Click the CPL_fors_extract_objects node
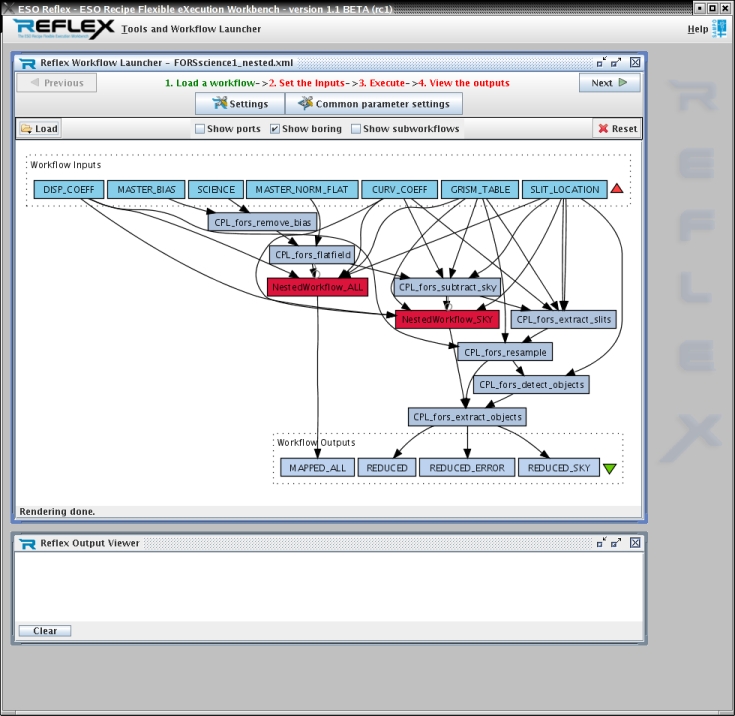Image resolution: width=735 pixels, height=716 pixels. (x=467, y=417)
